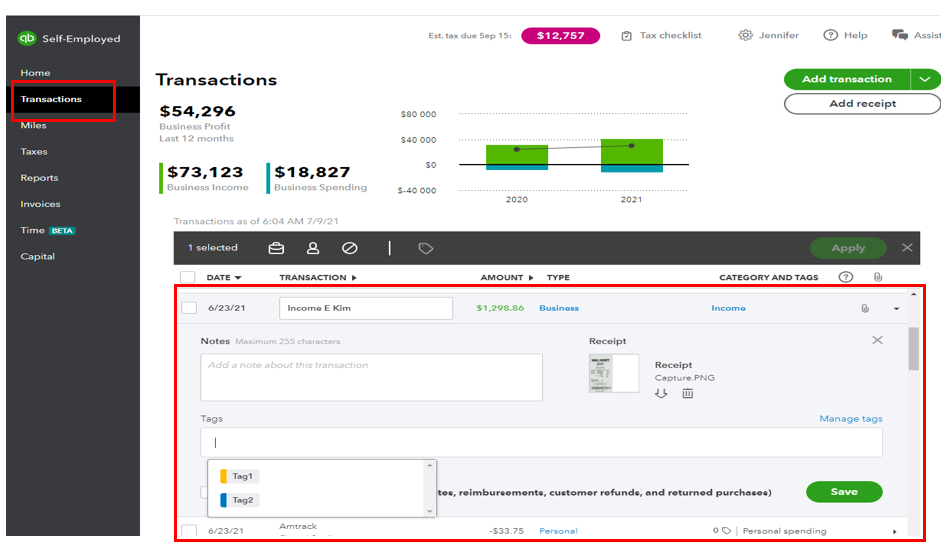The image size is (941, 547).
Task: Open Miles in sidebar
Action: (x=34, y=125)
